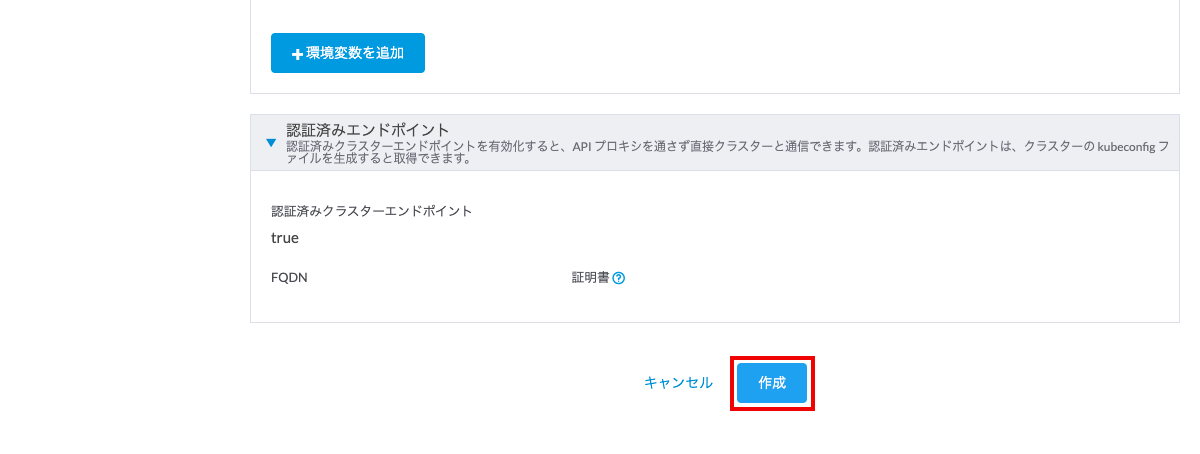The width and height of the screenshot is (1200, 454).
Task: Click the blank panel above 環境変数を追加
Action: [715, 14]
